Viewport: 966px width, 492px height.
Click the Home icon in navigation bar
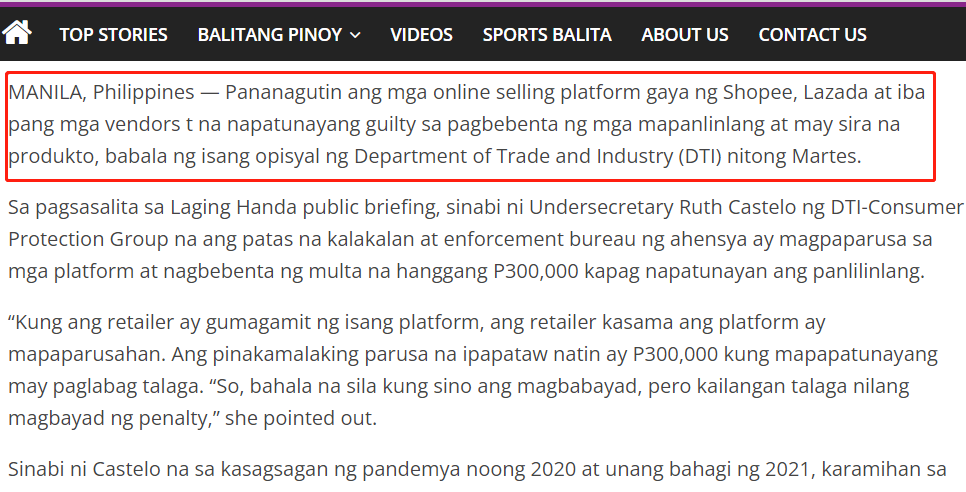(17, 33)
